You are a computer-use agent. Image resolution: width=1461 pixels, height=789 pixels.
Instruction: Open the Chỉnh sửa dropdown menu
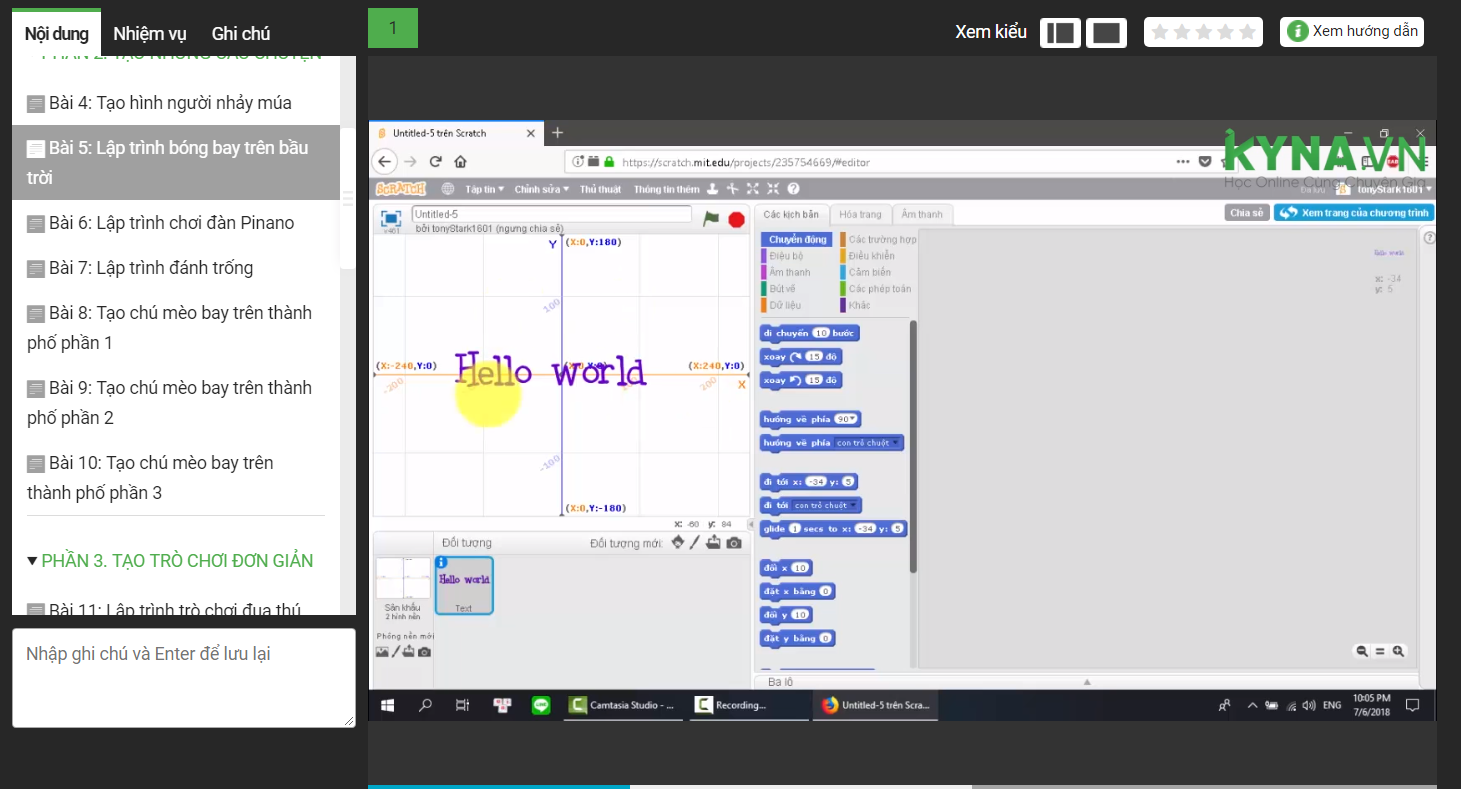tap(541, 189)
